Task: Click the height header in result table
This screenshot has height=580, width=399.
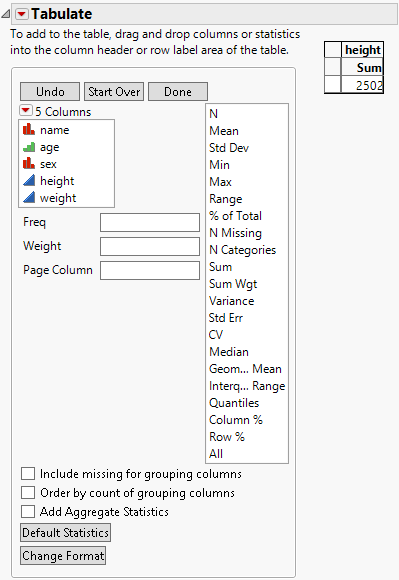Action: pyautogui.click(x=362, y=50)
